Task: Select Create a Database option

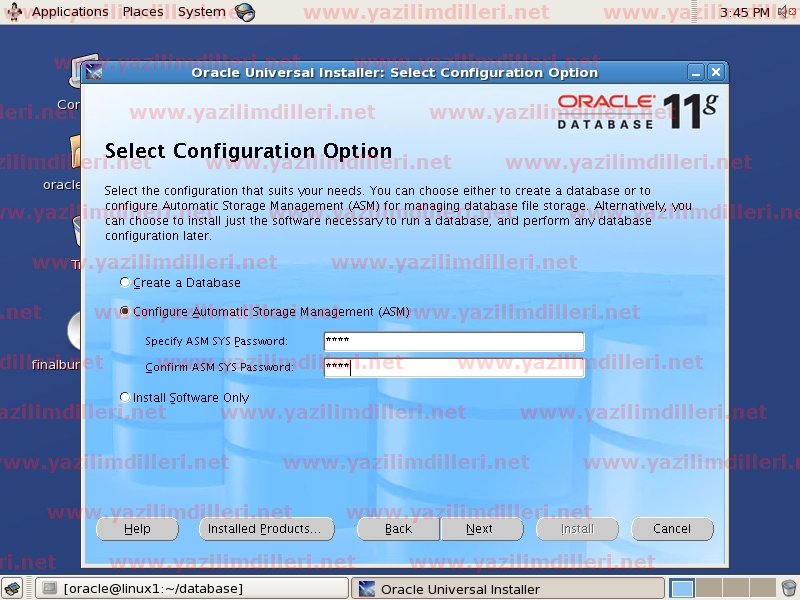Action: [125, 283]
